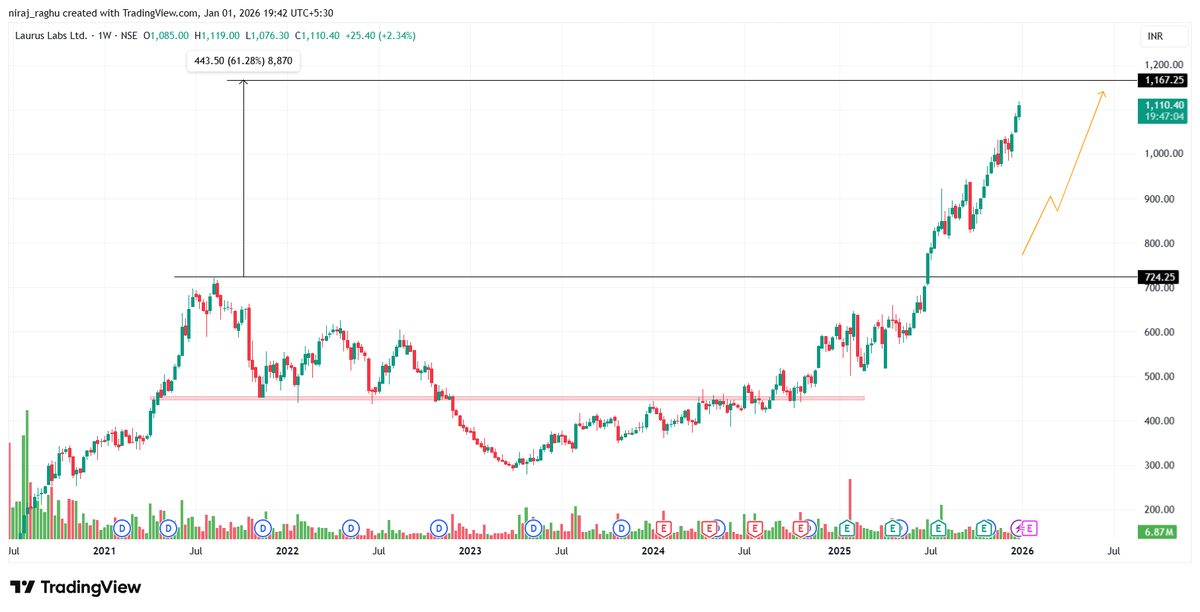Click the purple lightning-bolt earnings flag icon
Image resolution: width=1200 pixels, height=612 pixels.
(x=1016, y=527)
